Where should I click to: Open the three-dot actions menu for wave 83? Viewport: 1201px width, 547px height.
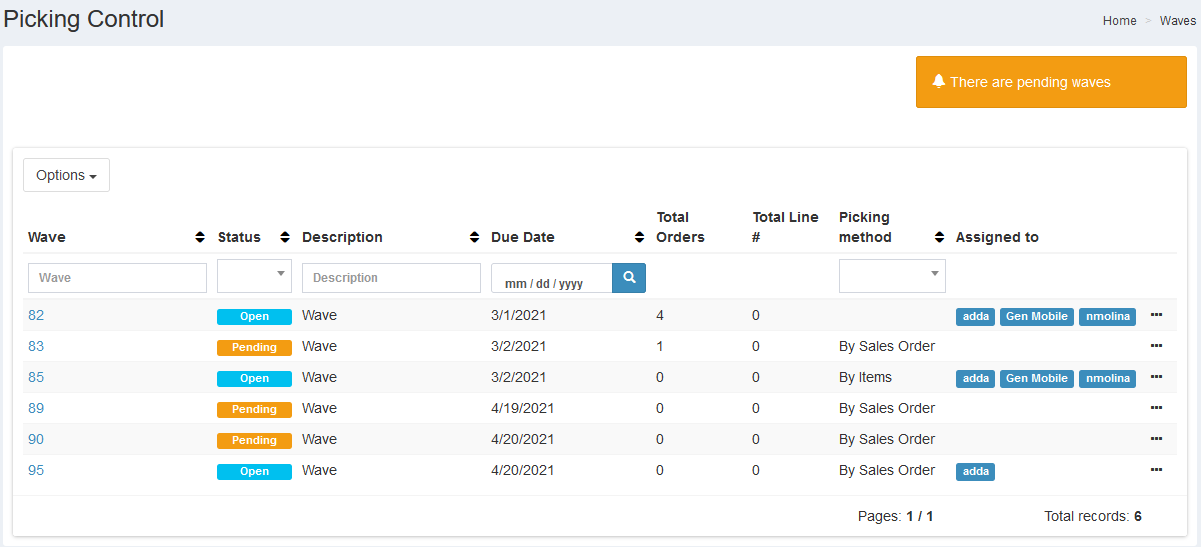(x=1156, y=346)
